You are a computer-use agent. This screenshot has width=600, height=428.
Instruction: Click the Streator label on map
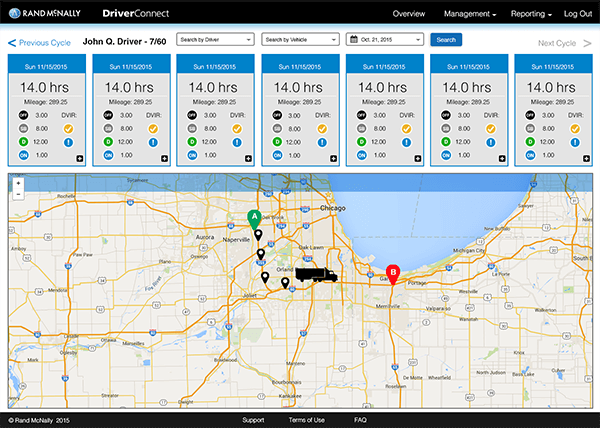(110, 395)
